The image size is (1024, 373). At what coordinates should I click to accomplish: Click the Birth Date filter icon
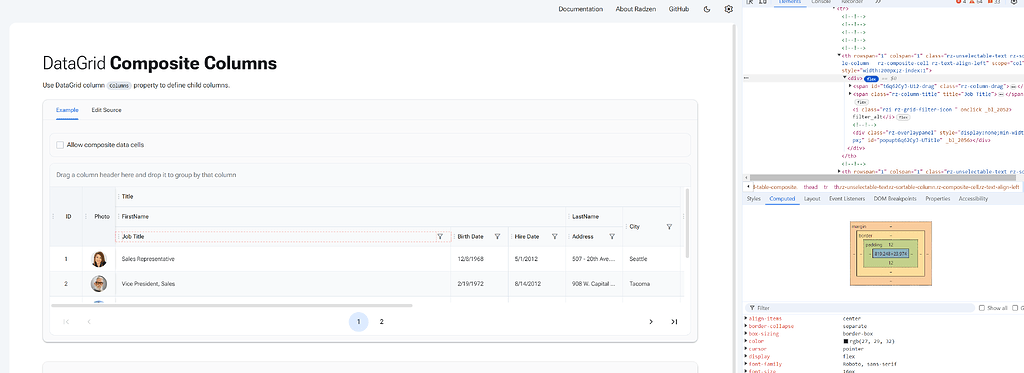tap(497, 236)
